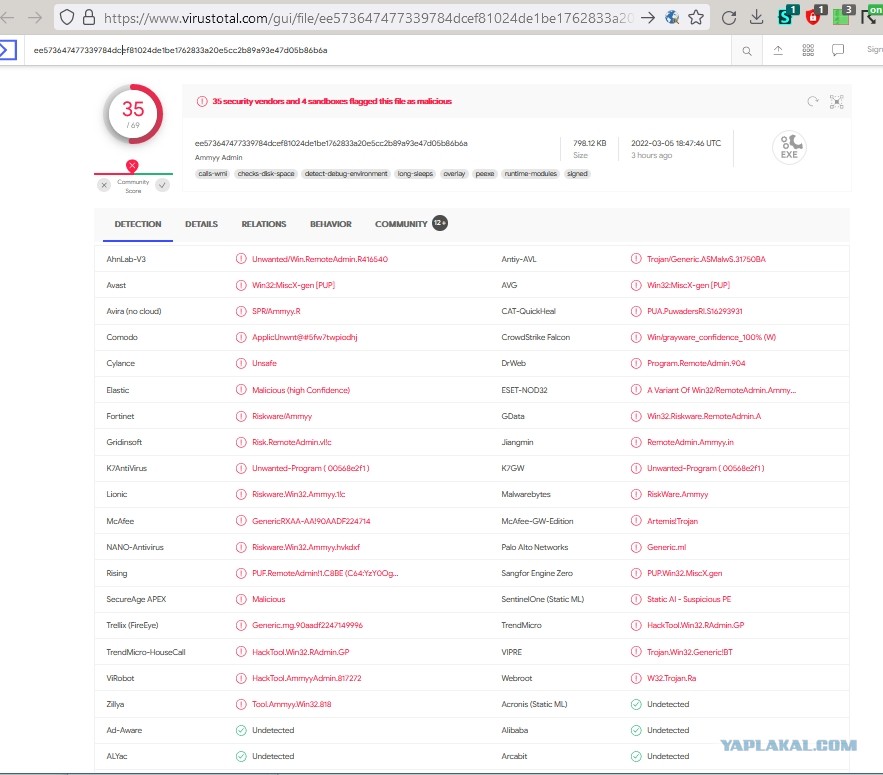Switch to the DETECTION tab
Viewport: 883px width, 775px height.
coord(137,224)
